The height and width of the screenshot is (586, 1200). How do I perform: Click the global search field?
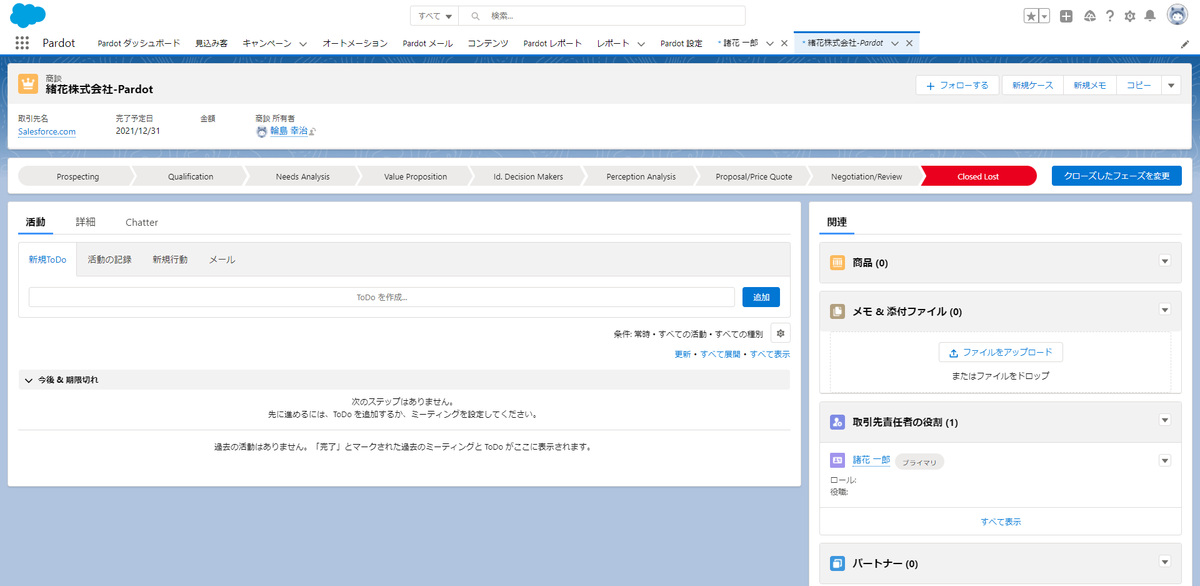tap(603, 16)
